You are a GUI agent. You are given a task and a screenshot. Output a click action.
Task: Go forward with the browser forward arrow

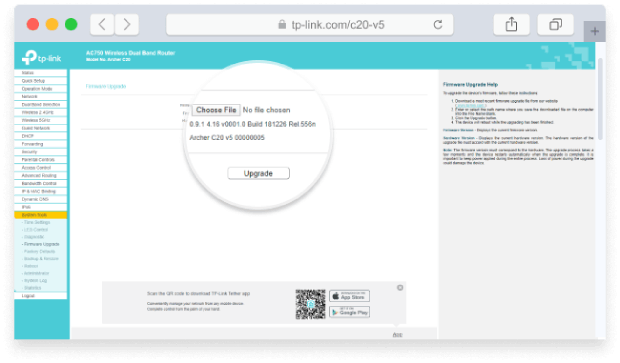click(127, 25)
